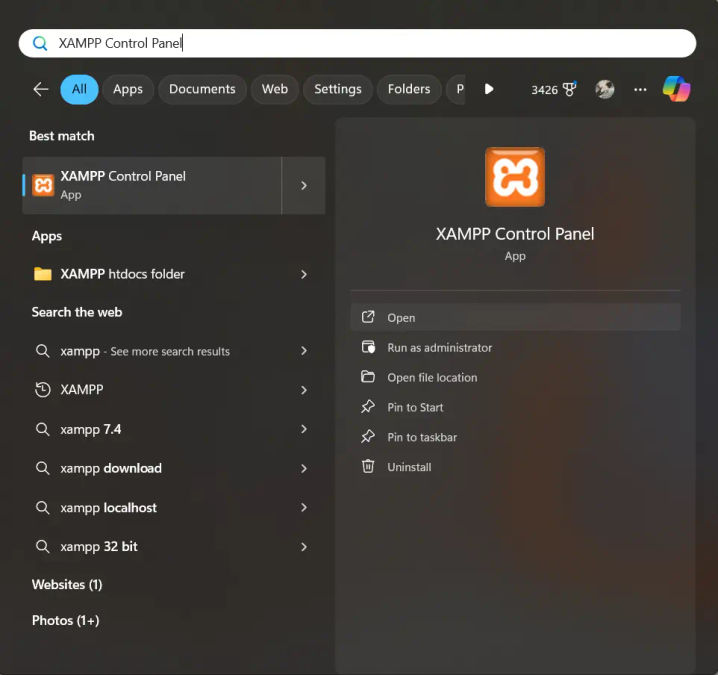Open the three-dot more options menu
This screenshot has width=718, height=675.
tap(640, 89)
